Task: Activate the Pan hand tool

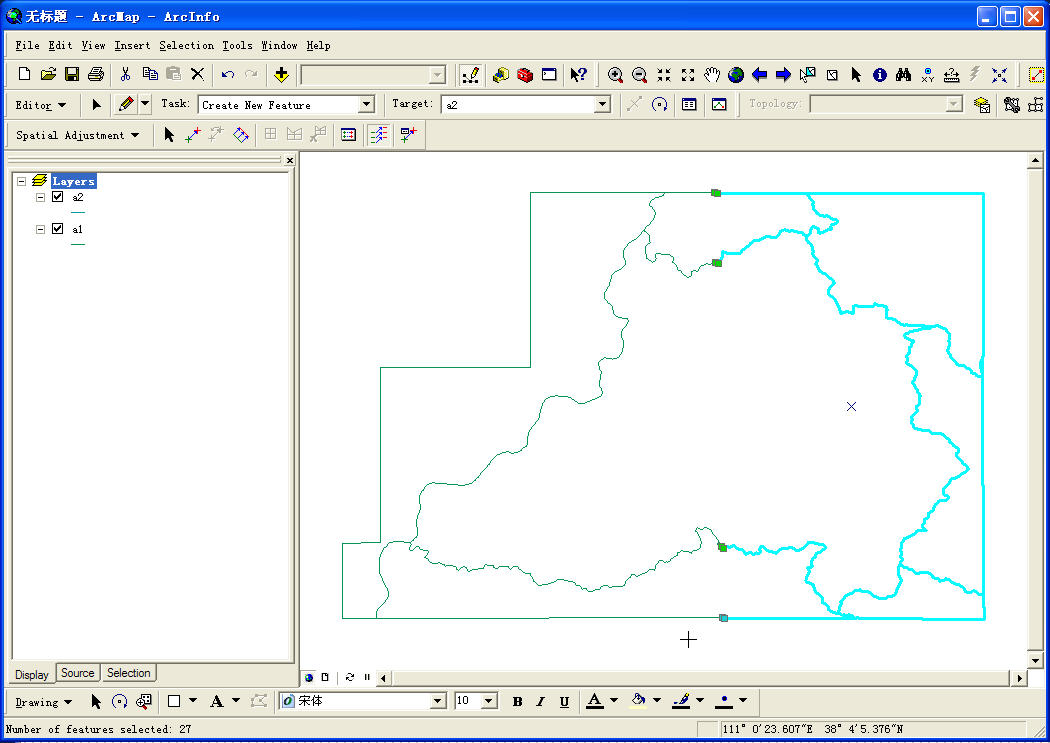Action: click(712, 75)
